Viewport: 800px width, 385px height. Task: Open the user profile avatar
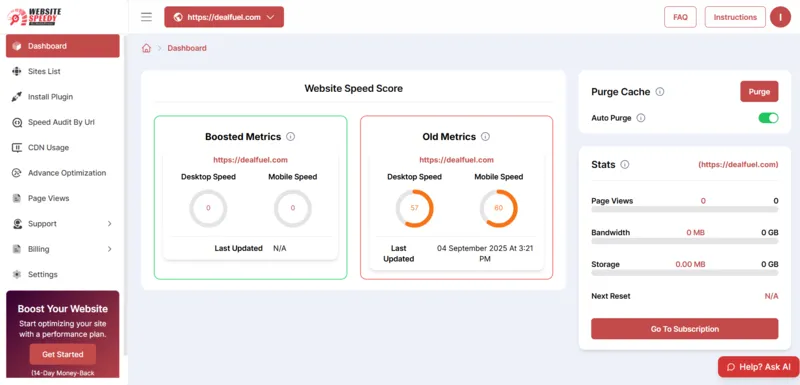click(780, 17)
